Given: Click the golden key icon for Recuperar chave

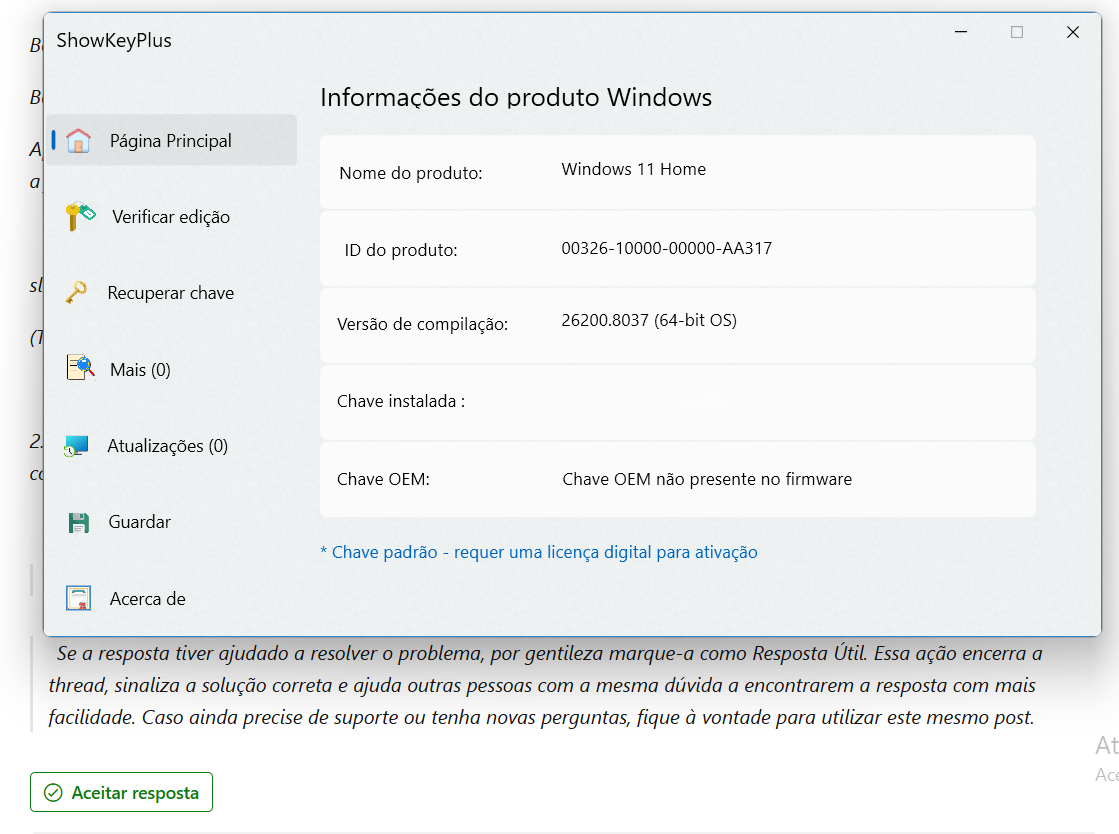Looking at the screenshot, I should point(76,293).
